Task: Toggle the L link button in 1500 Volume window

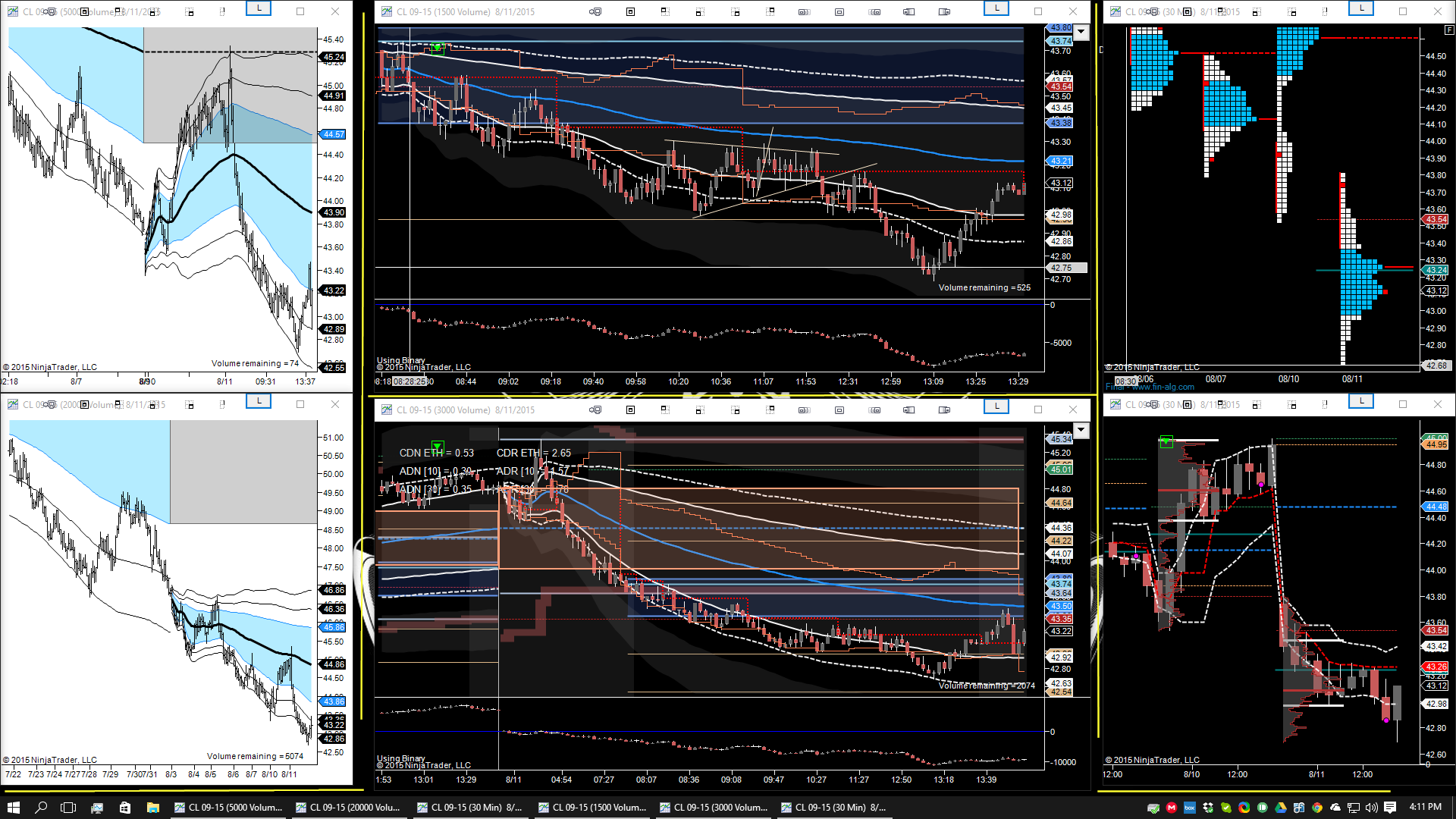Action: coord(996,8)
